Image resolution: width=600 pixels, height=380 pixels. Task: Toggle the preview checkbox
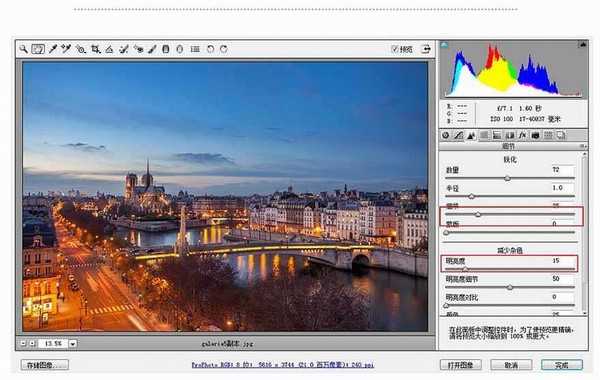(x=395, y=49)
